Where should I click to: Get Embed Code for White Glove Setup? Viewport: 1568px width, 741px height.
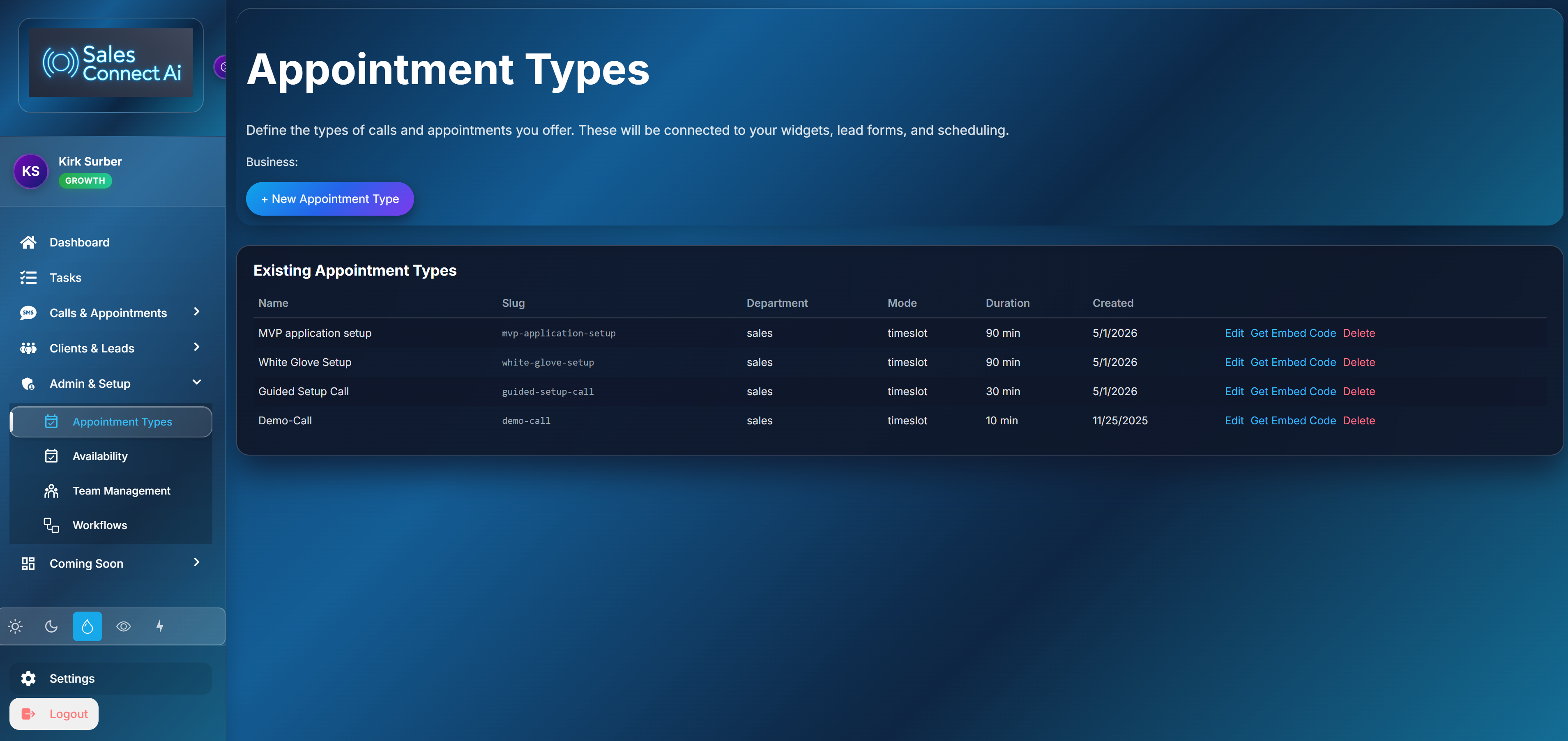pos(1293,362)
